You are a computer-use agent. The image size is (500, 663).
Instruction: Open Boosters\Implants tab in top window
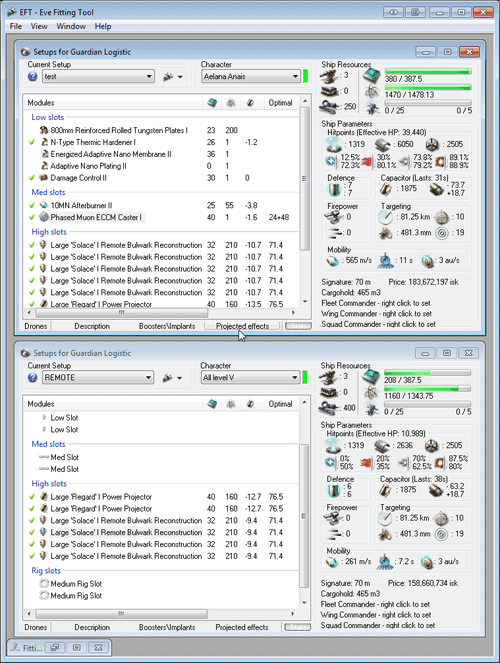point(167,326)
